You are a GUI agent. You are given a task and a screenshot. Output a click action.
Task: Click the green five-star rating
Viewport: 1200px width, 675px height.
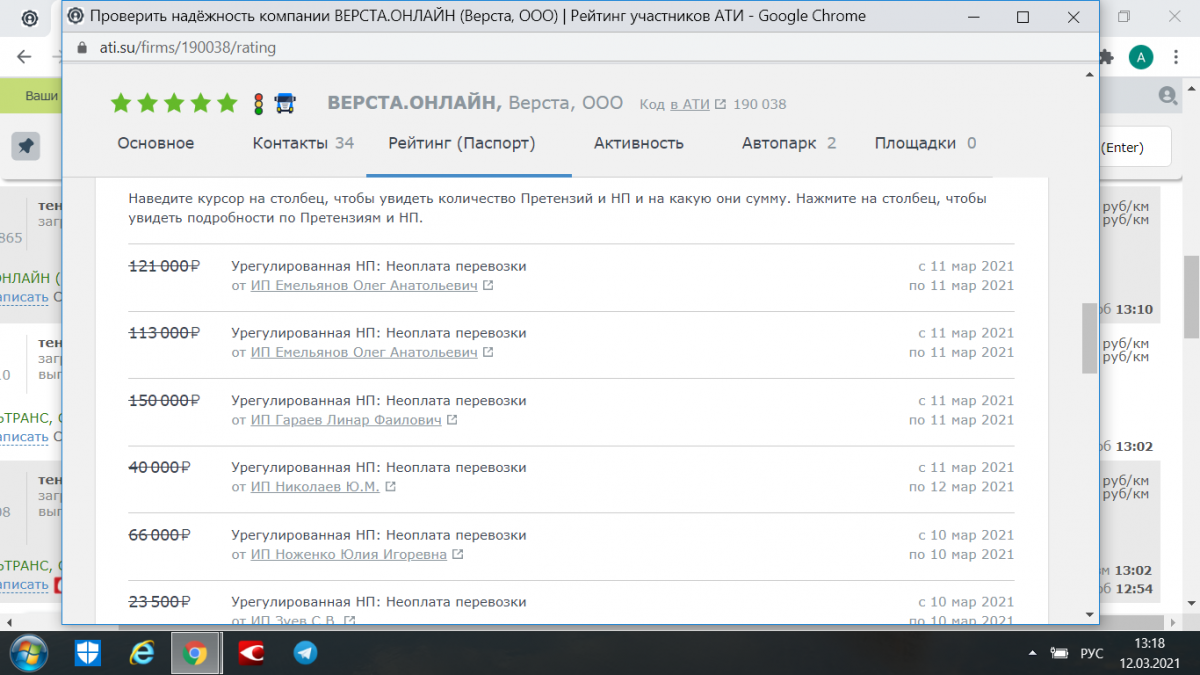tap(174, 103)
